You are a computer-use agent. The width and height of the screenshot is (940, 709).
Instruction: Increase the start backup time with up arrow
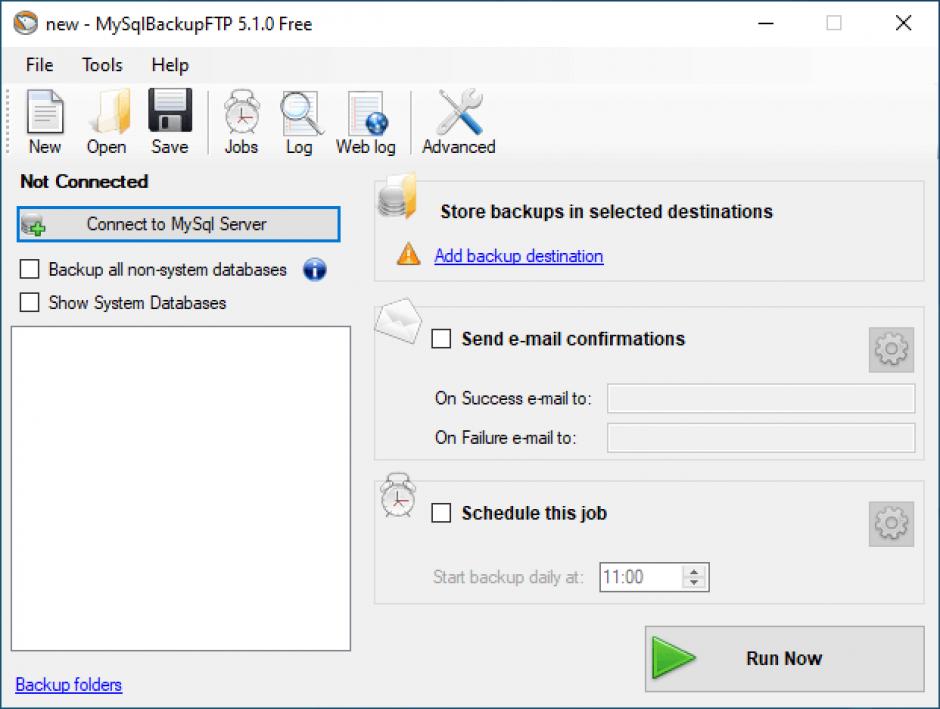click(694, 571)
